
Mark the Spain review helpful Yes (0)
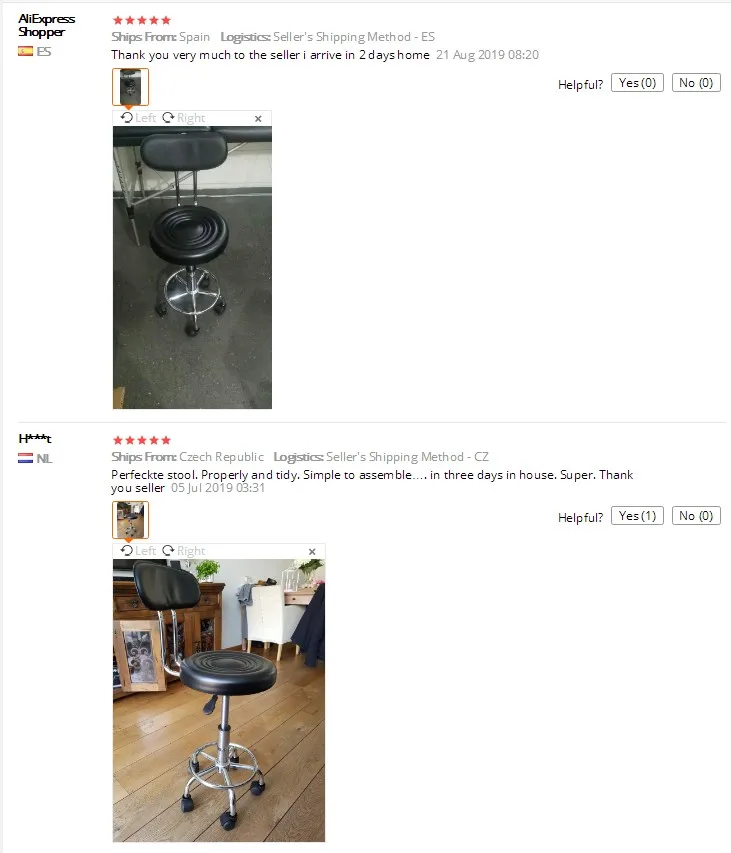(x=637, y=83)
